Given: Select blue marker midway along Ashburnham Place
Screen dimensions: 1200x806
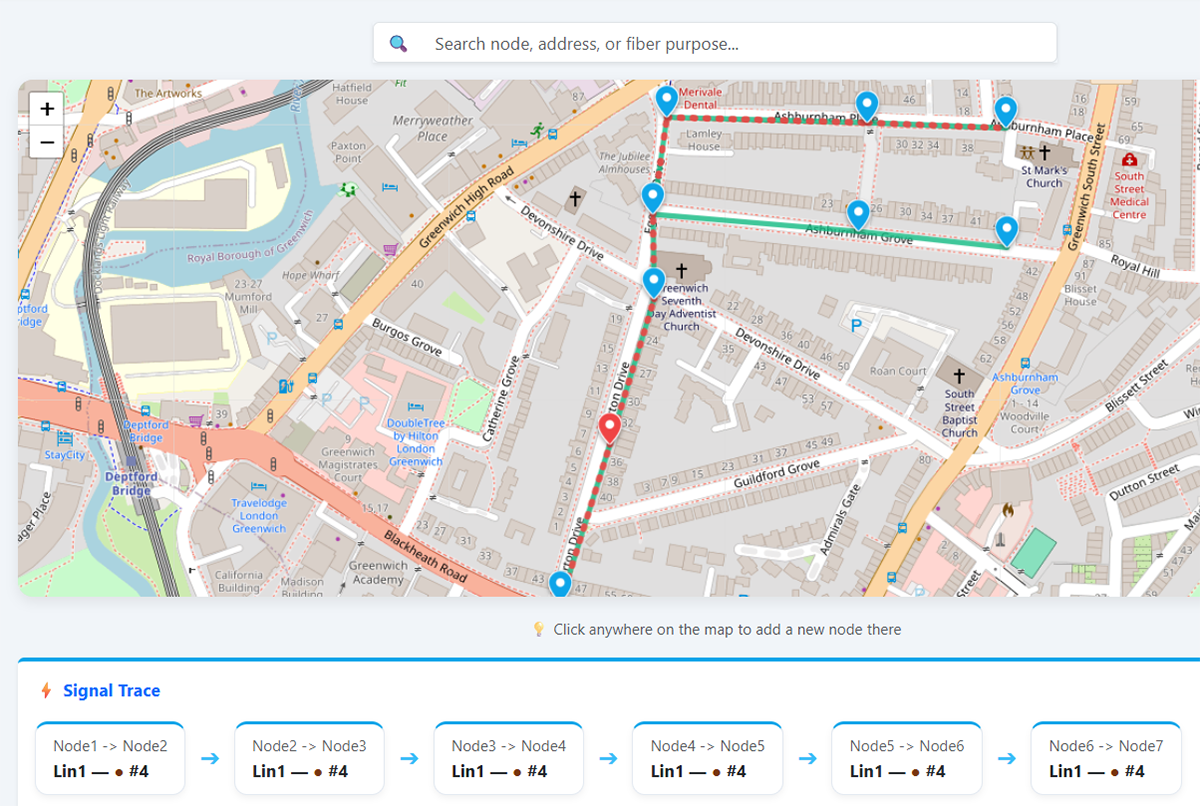Looking at the screenshot, I should coord(867,106).
